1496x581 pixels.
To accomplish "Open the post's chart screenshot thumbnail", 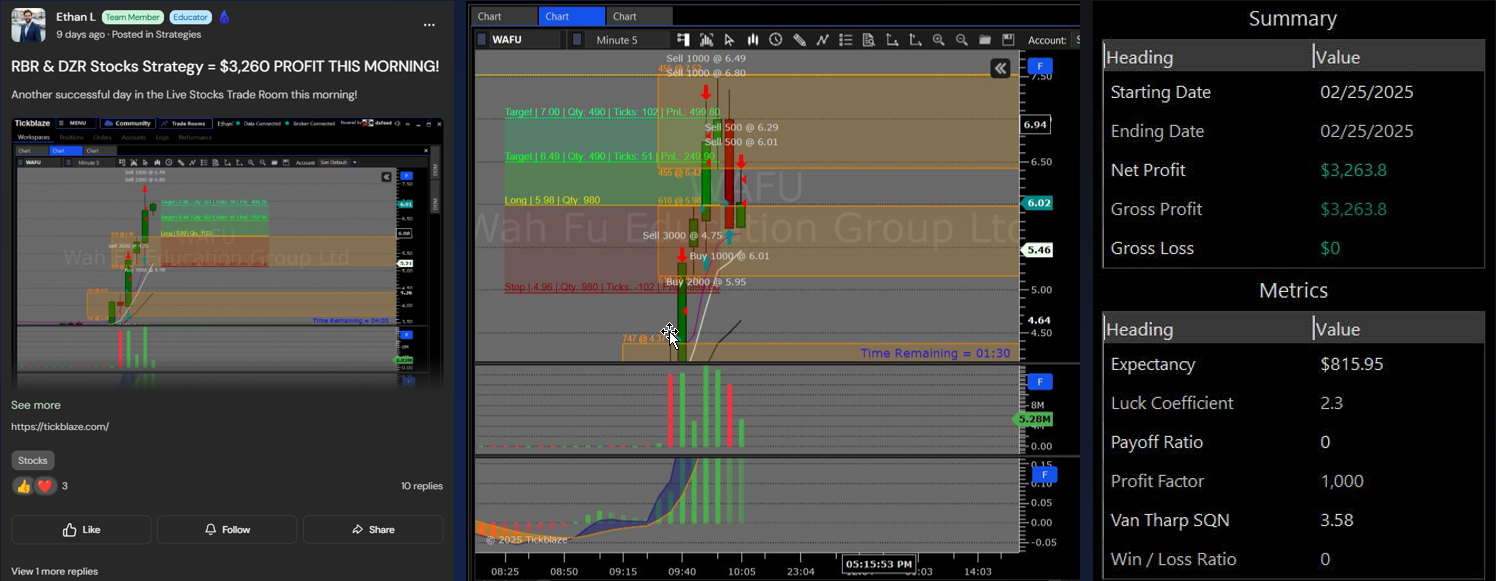I will tap(228, 252).
